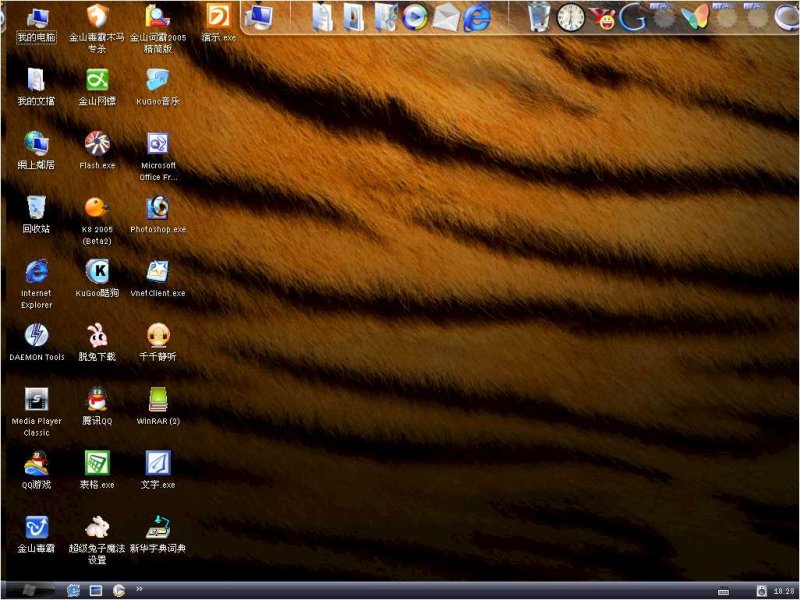Open the Internet Explorer desktop shortcut
Viewport: 800px width, 600px height.
[x=37, y=272]
